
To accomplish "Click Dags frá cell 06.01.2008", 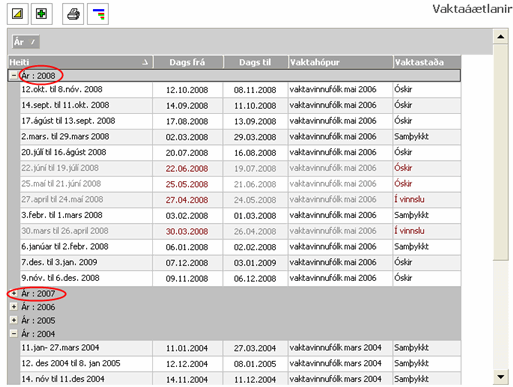I will click(x=187, y=247).
